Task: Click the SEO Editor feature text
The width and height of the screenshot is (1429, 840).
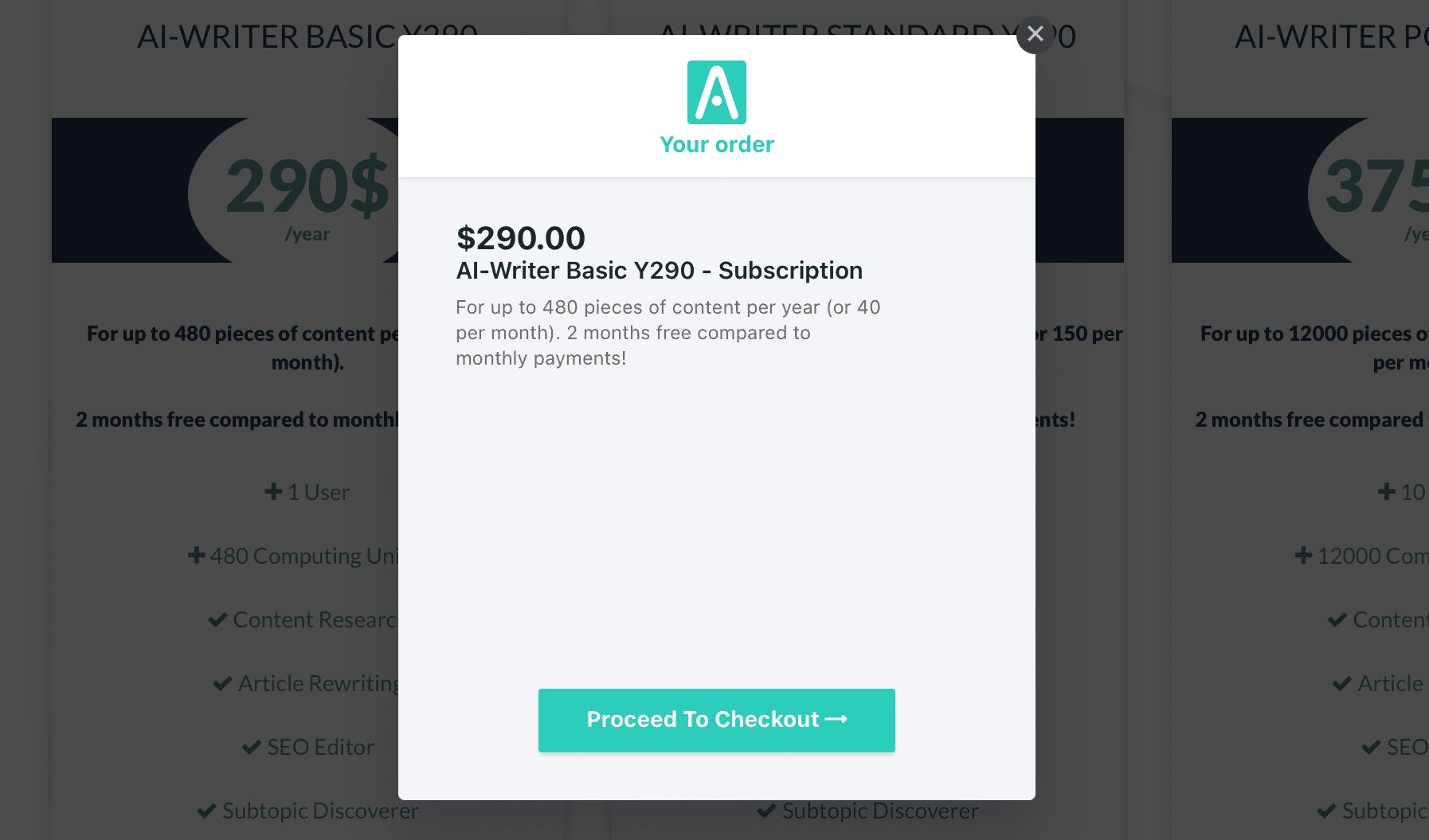Action: [320, 747]
